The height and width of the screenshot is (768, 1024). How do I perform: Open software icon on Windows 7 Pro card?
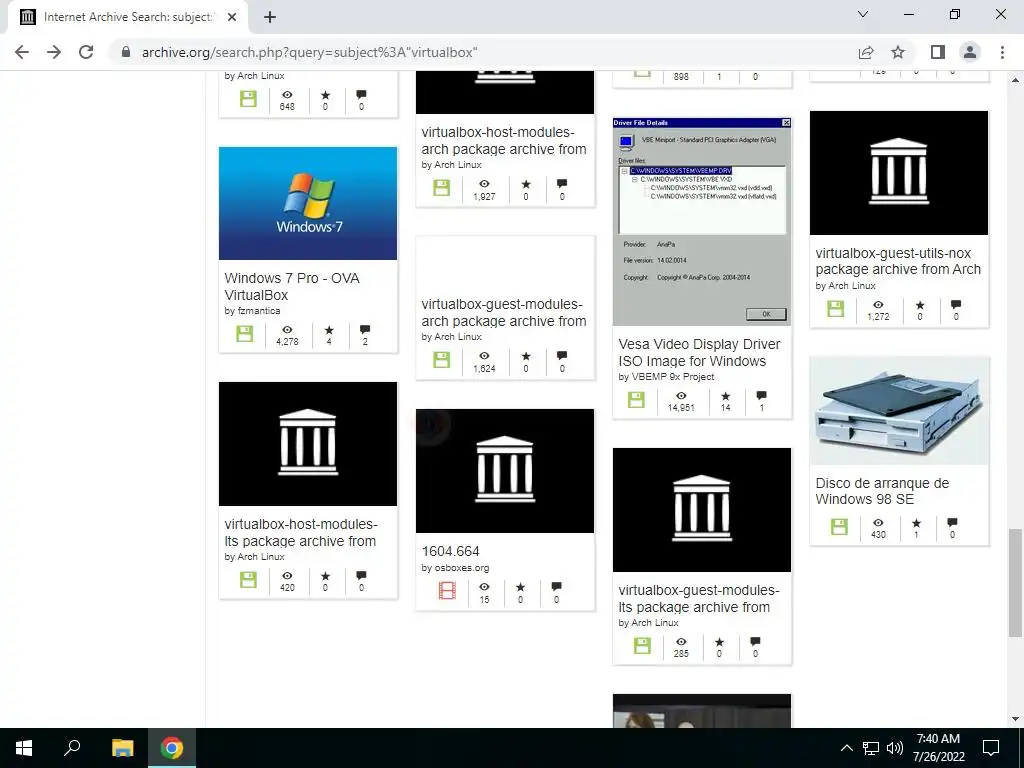245,334
